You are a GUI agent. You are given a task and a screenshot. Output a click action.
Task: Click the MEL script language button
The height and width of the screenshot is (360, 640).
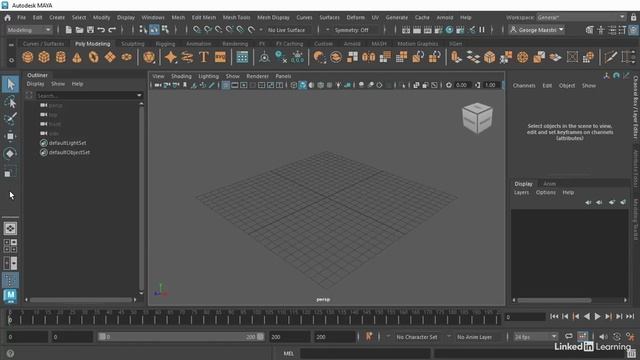pyautogui.click(x=289, y=353)
